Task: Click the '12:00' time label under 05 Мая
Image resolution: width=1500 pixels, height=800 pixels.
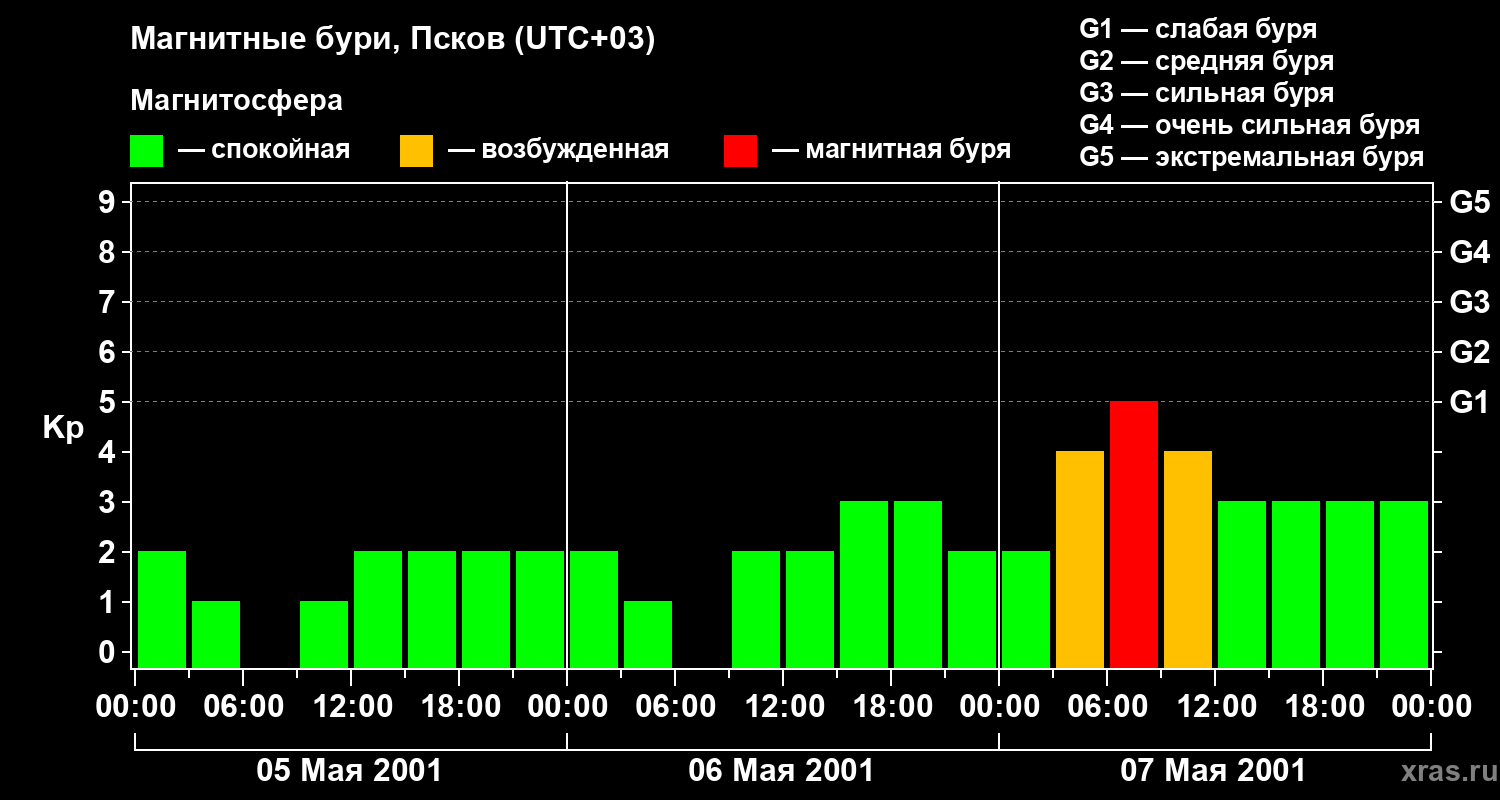Action: (x=351, y=707)
